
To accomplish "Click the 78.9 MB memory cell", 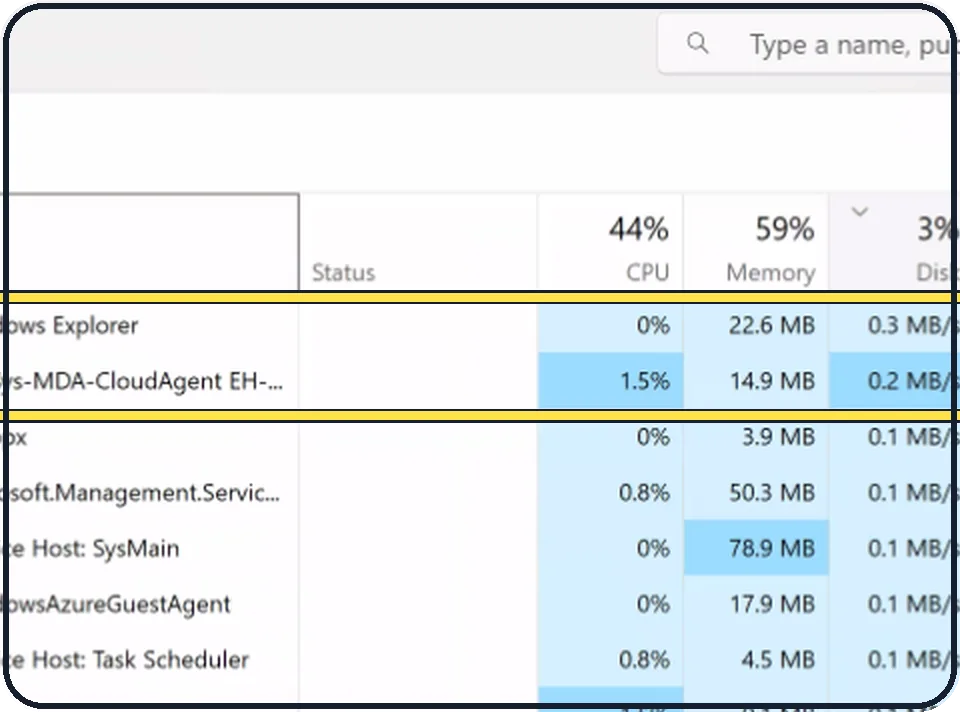I will pyautogui.click(x=756, y=548).
